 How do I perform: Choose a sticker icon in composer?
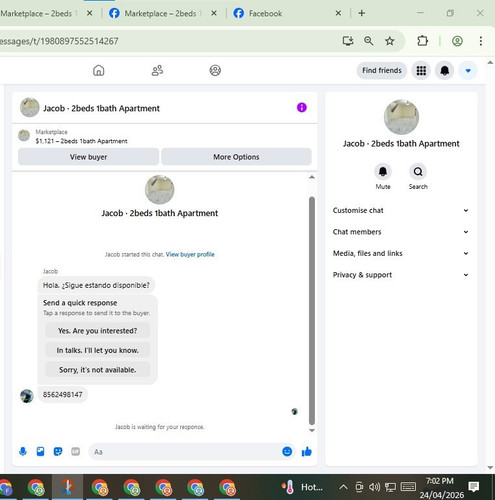(x=58, y=452)
